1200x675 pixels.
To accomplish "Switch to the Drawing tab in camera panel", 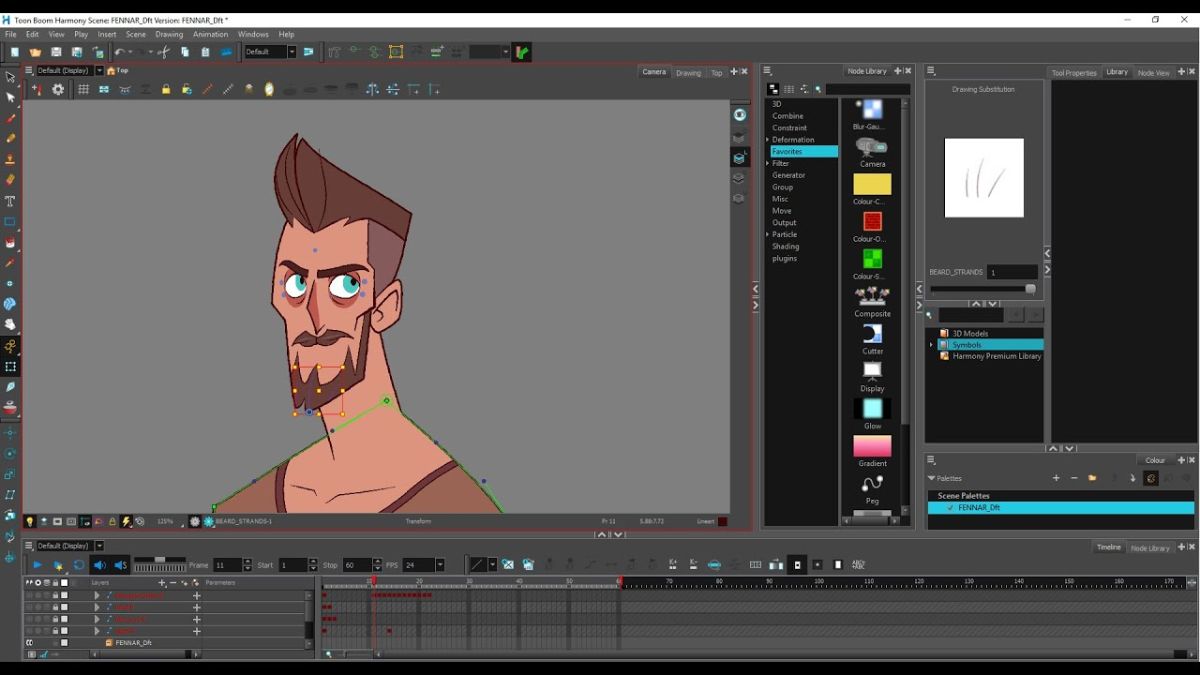I will coord(688,72).
